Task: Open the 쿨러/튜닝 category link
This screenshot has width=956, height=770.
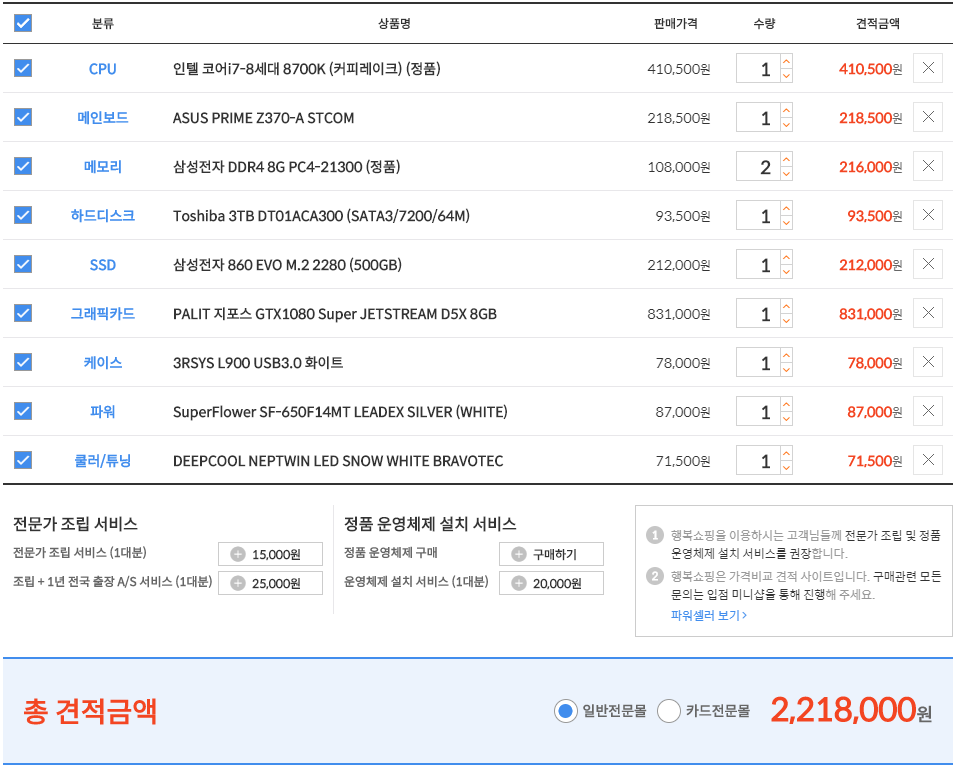Action: pyautogui.click(x=102, y=461)
